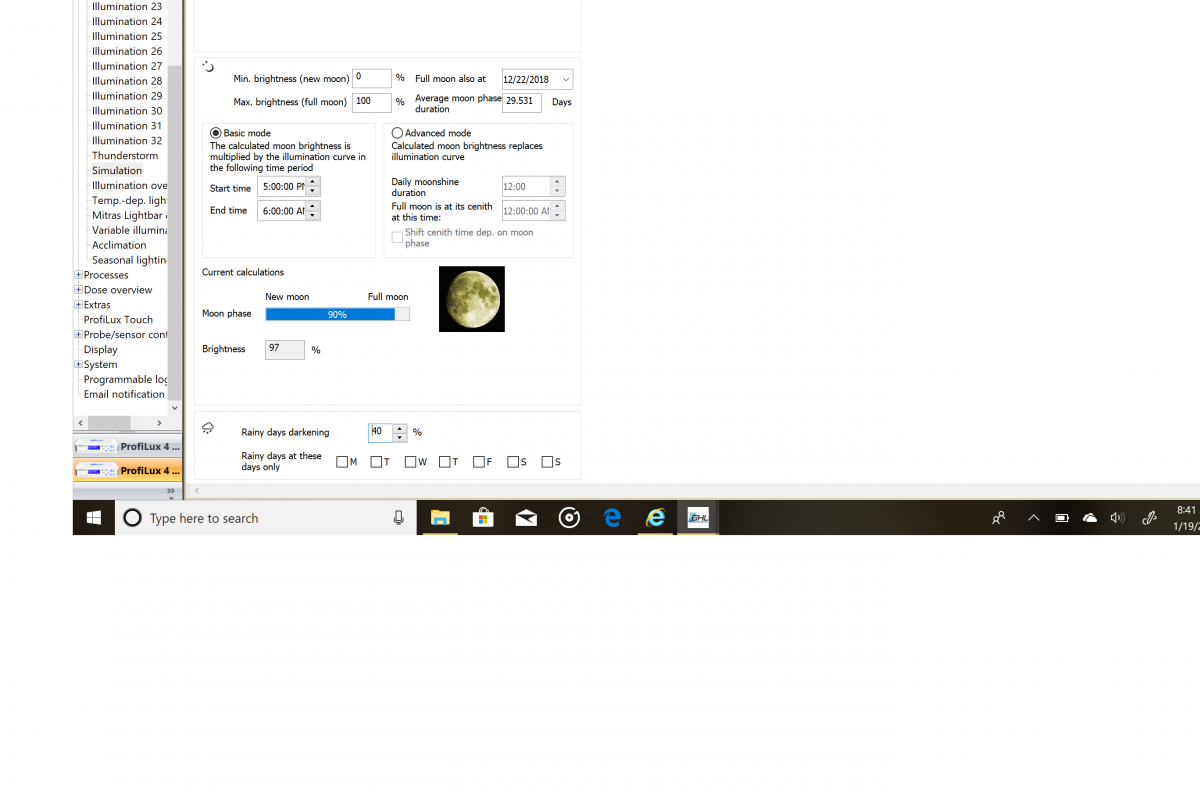Screen dimensions: 1200x800
Task: Check the T box right after M
Action: [x=376, y=462]
